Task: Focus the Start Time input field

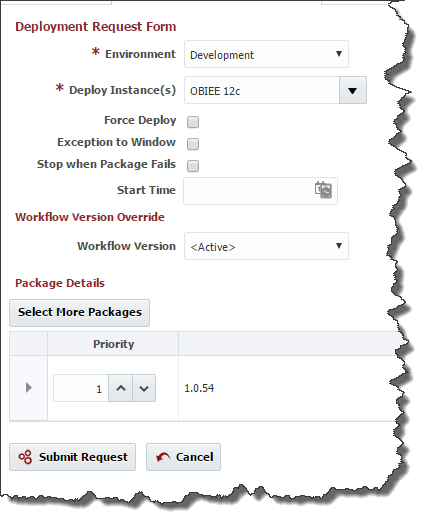Action: tap(260, 191)
